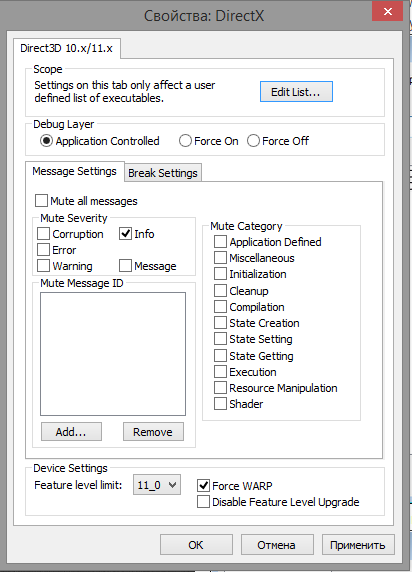Open the Edit List button
Image resolution: width=412 pixels, height=572 pixels.
coord(296,92)
